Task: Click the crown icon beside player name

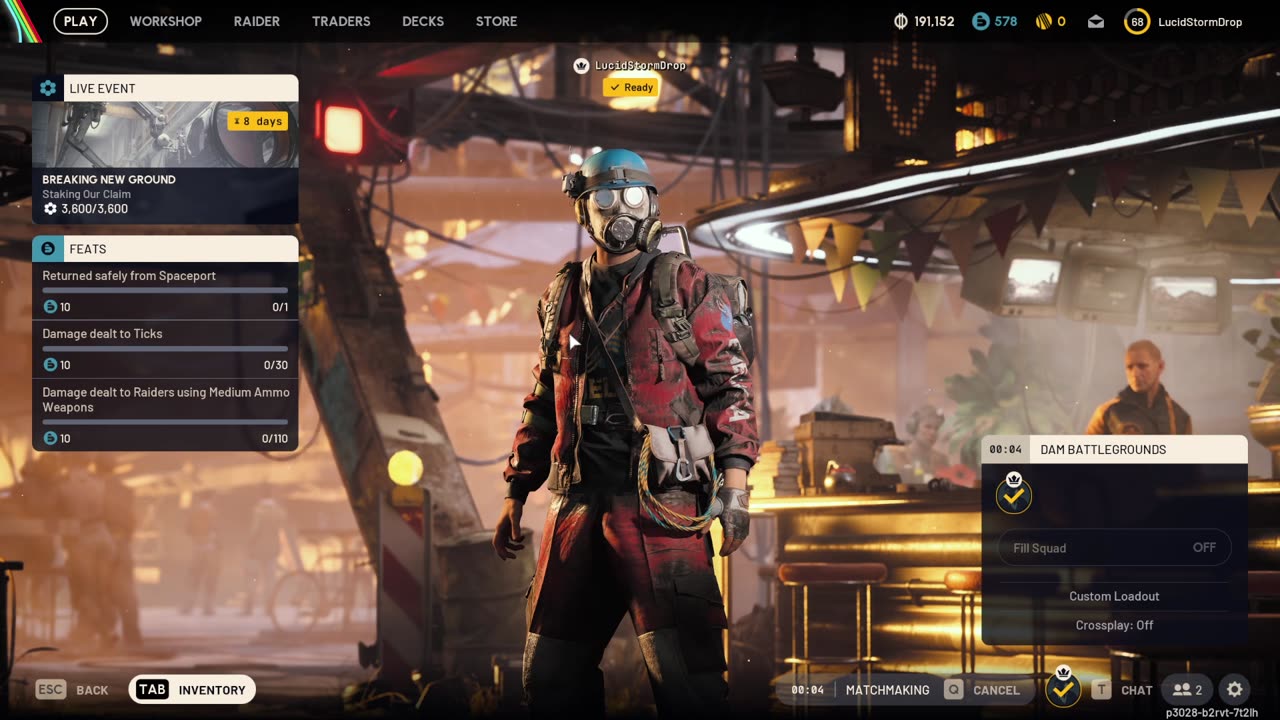Action: (x=581, y=66)
